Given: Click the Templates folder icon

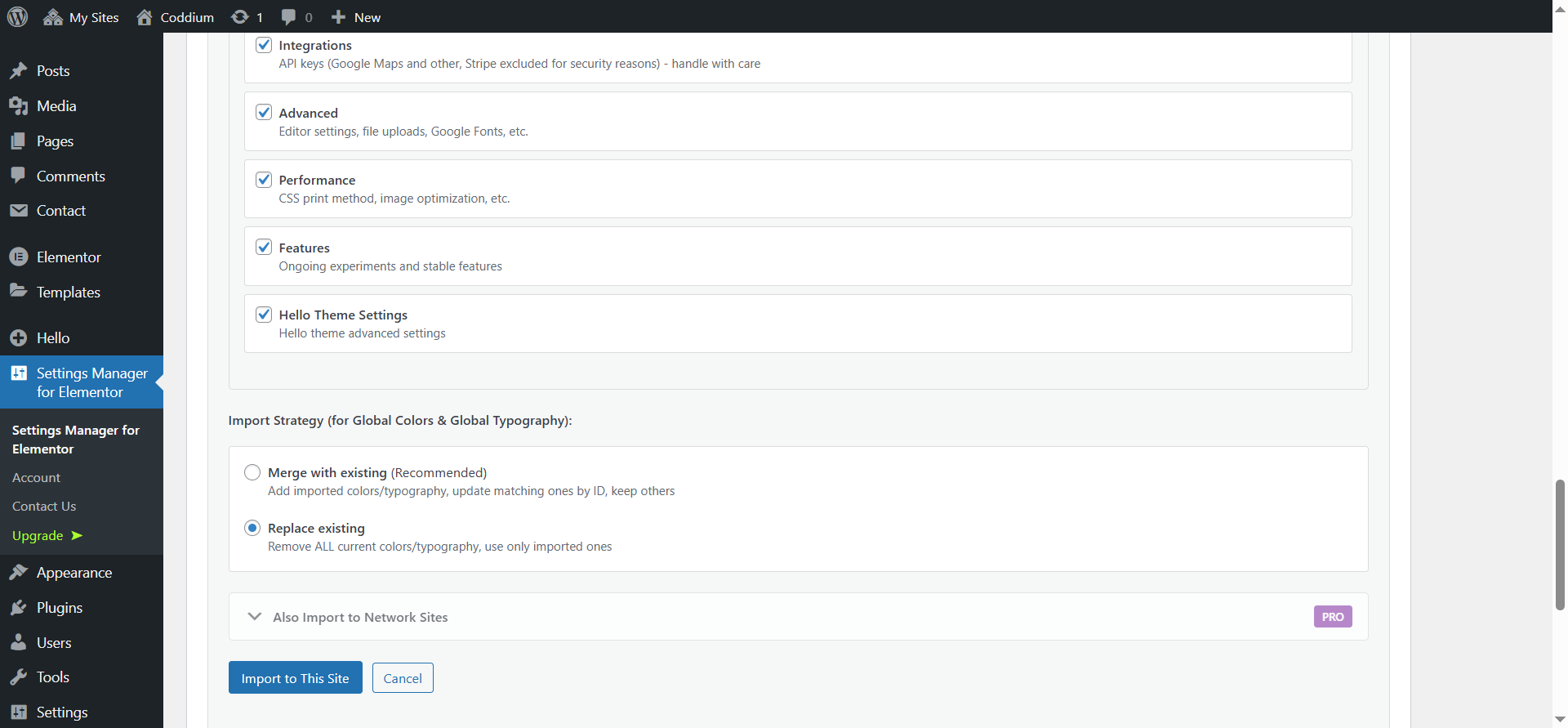Looking at the screenshot, I should 19,292.
